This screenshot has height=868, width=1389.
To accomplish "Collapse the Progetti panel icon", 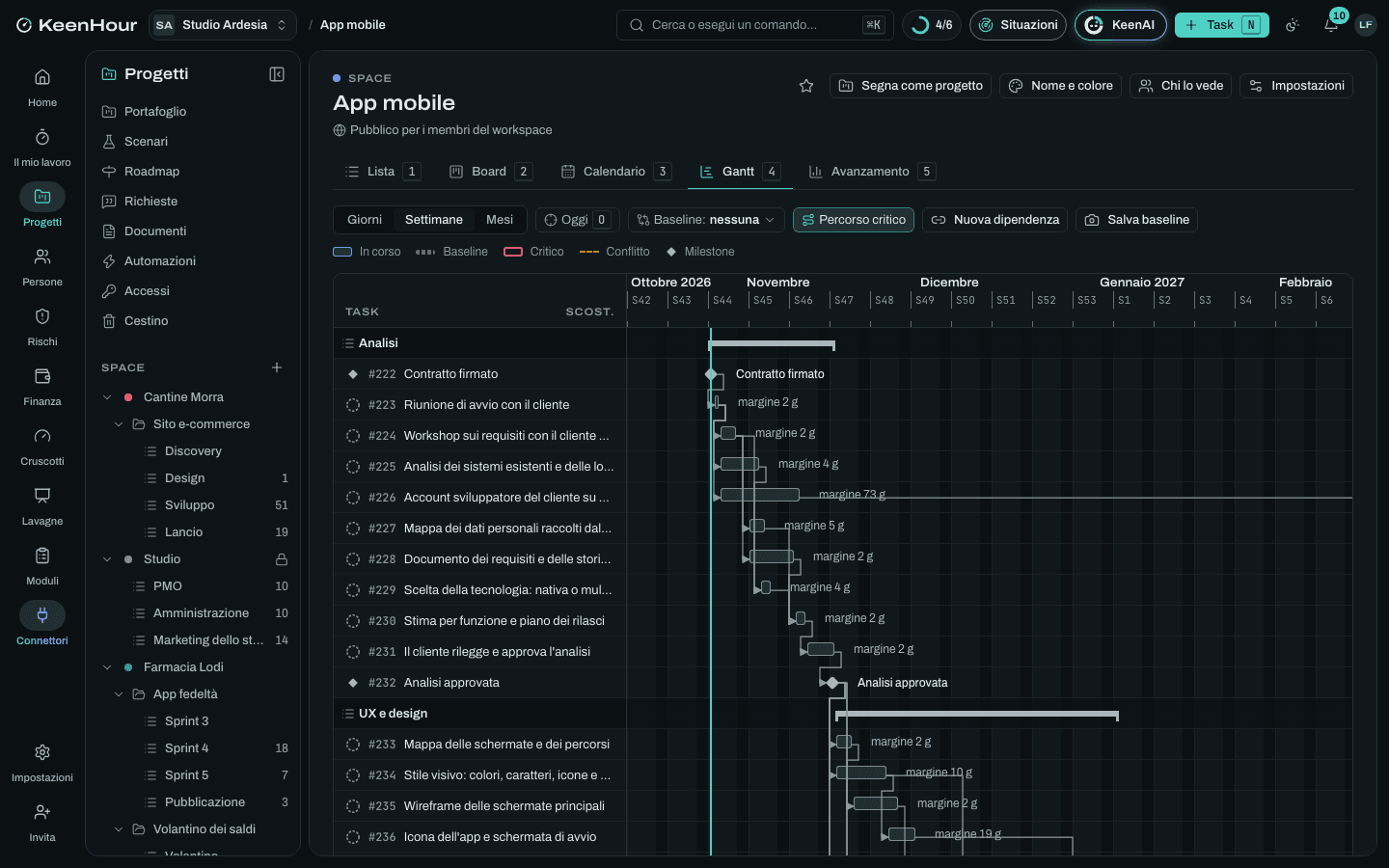I will [277, 74].
